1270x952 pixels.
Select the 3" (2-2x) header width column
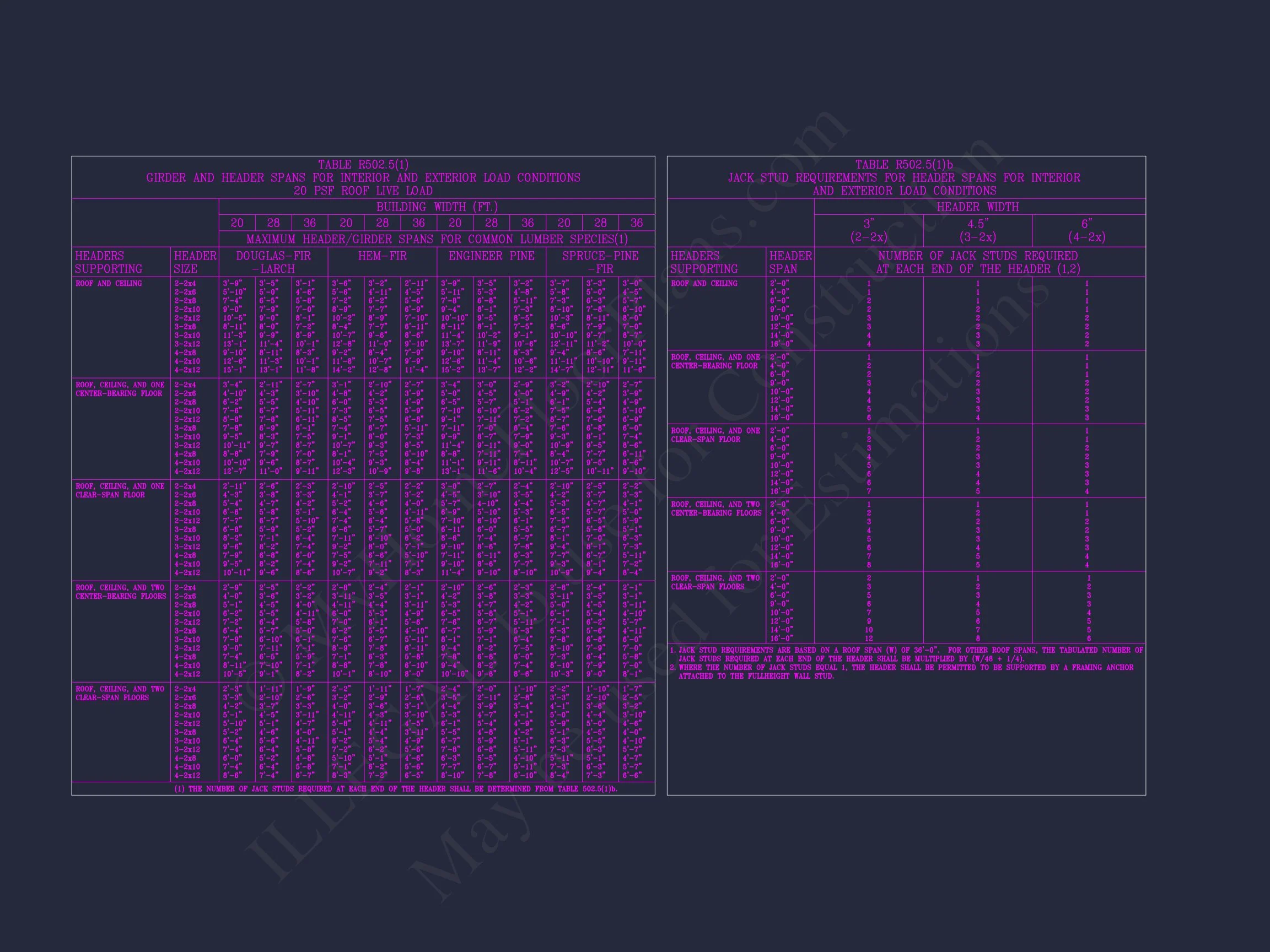pos(868,231)
